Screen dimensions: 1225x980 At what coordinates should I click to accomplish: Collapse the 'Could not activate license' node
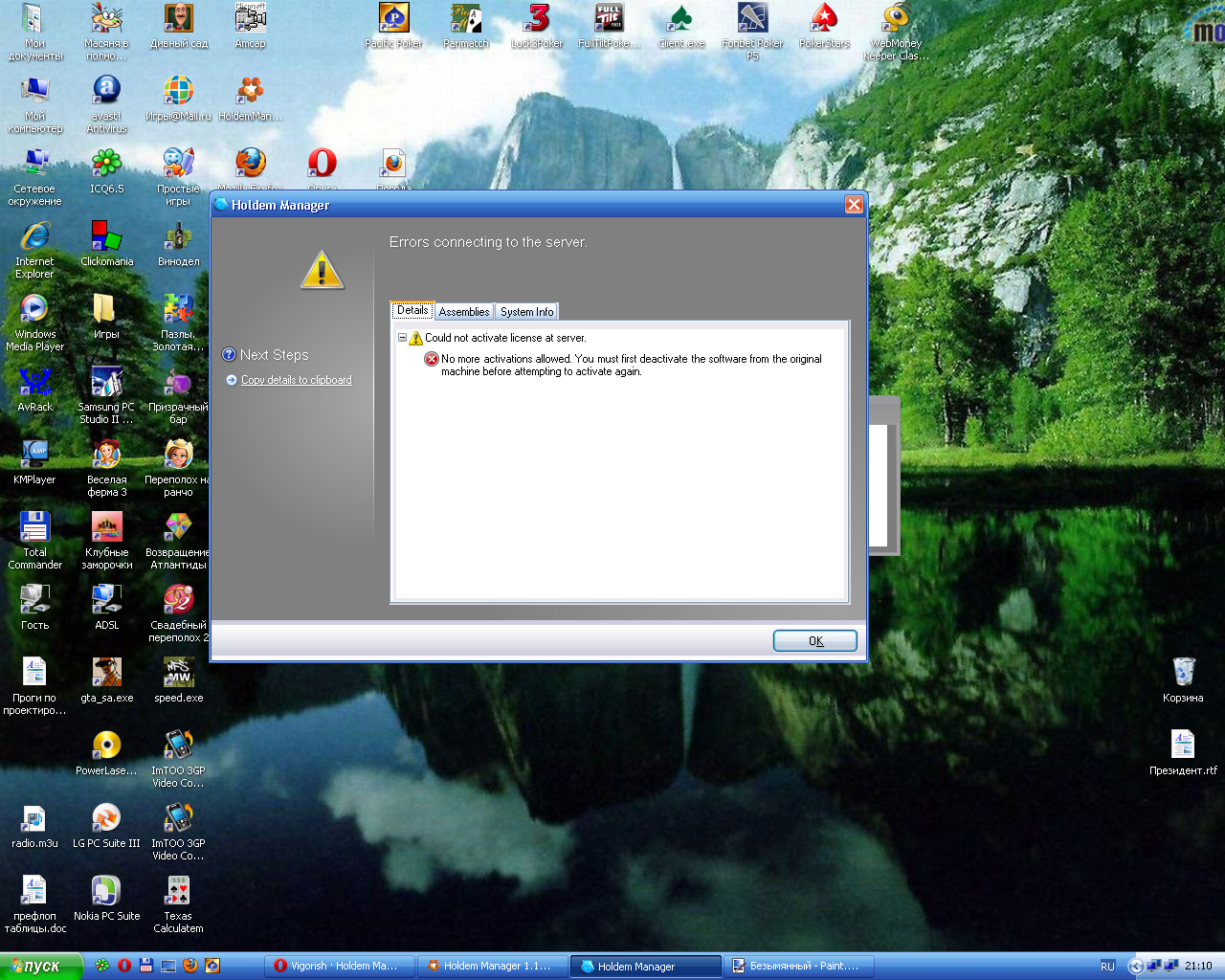(x=403, y=338)
